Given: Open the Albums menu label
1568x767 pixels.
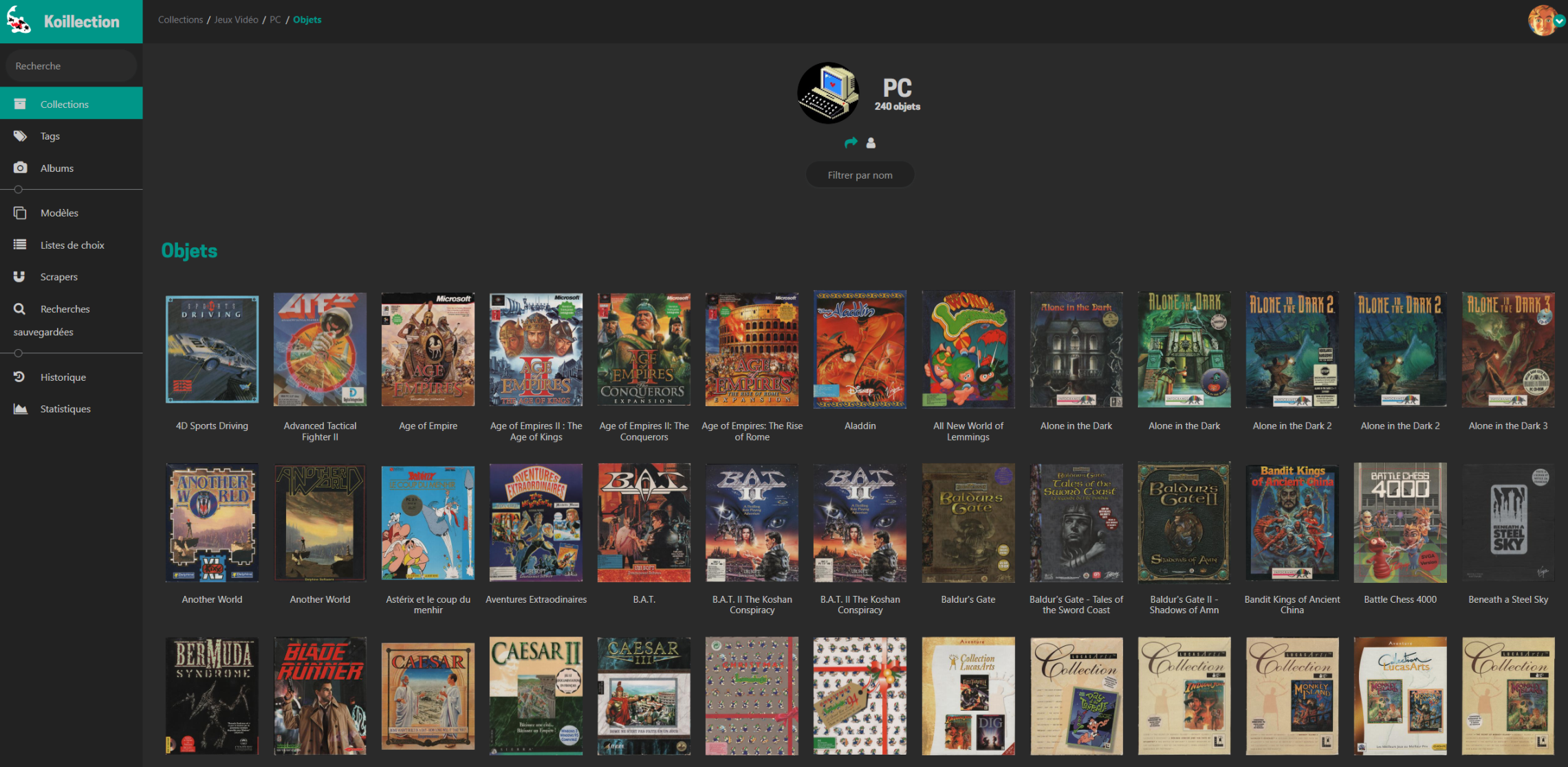Looking at the screenshot, I should click(x=57, y=168).
